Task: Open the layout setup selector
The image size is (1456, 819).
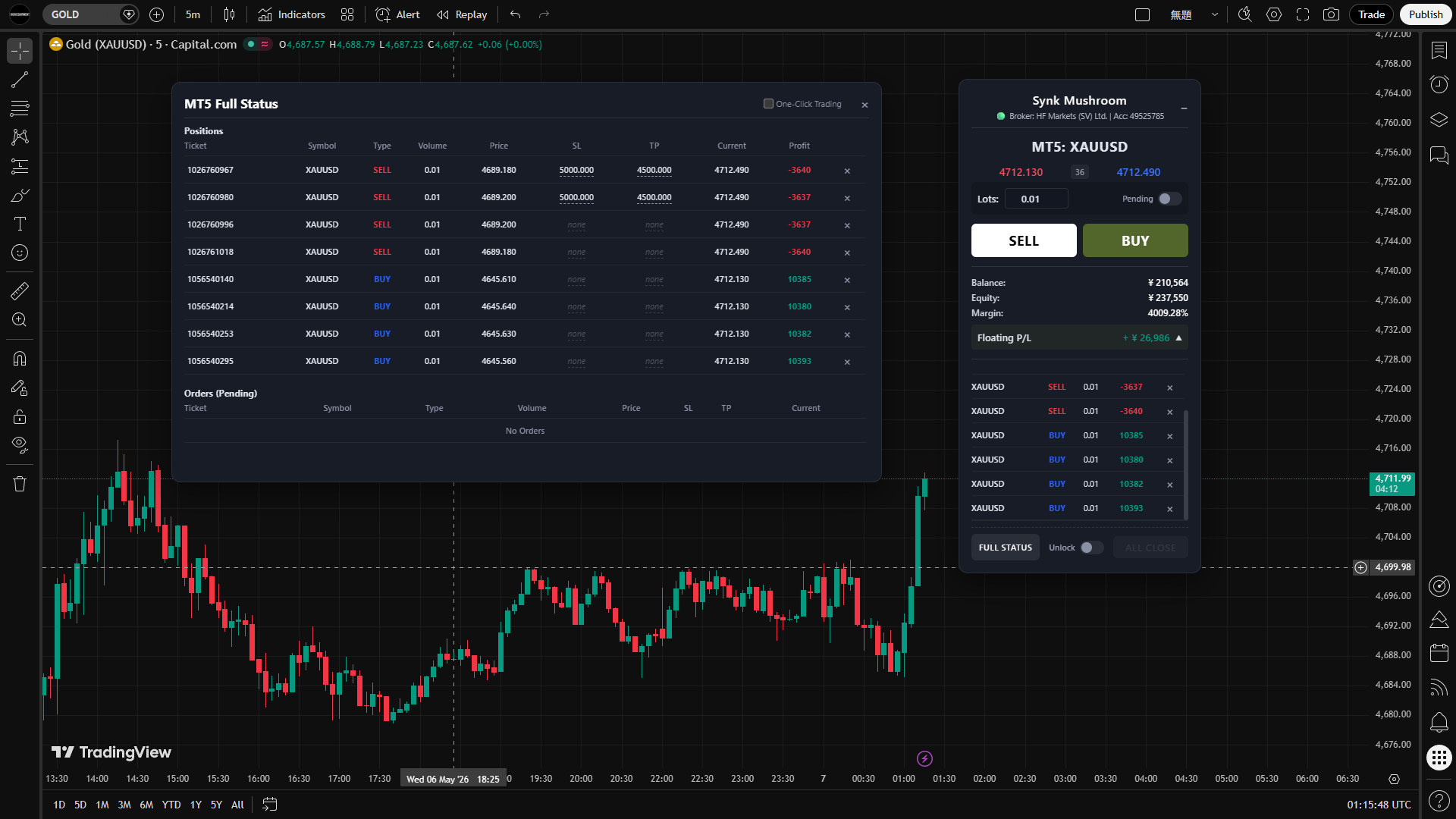Action: pos(1143,14)
